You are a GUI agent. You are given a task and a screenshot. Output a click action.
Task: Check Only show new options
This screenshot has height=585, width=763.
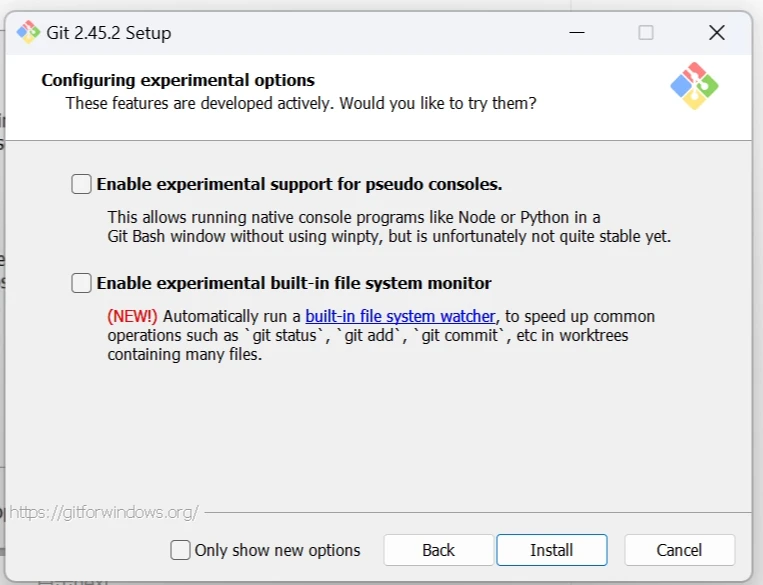tap(180, 550)
